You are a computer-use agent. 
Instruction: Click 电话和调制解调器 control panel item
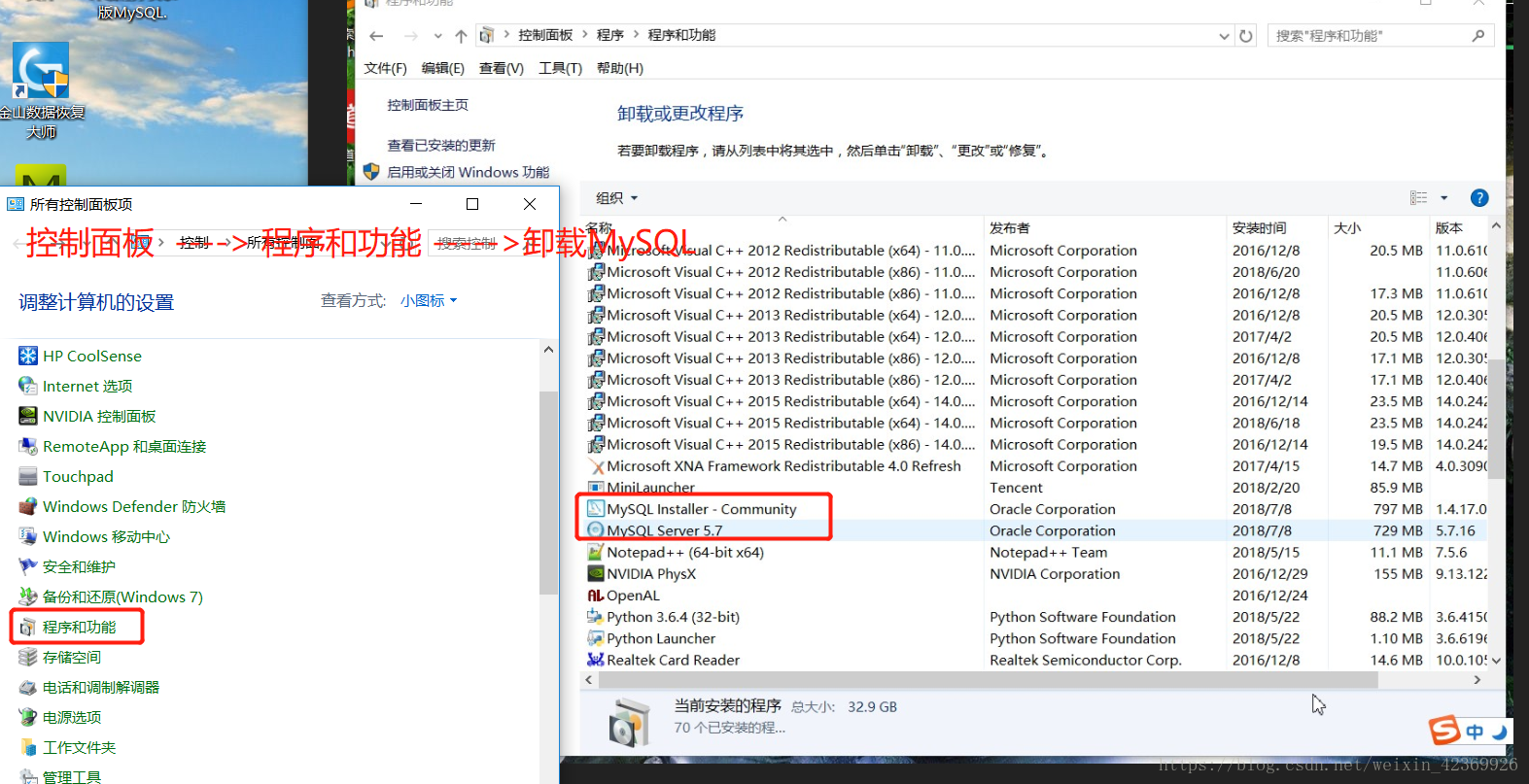point(100,687)
